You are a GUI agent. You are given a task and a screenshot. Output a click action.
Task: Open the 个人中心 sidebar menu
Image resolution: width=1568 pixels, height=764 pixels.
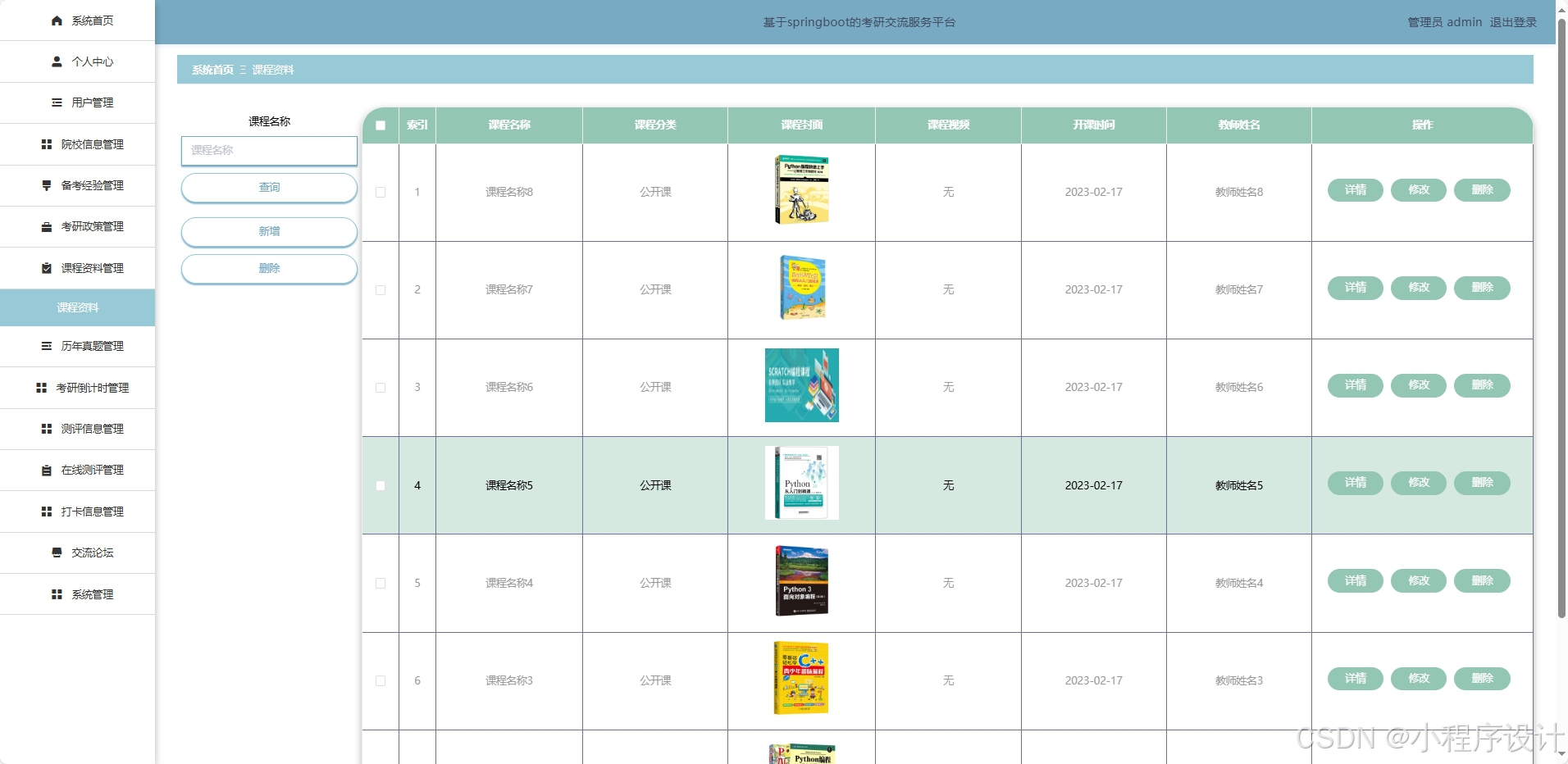[77, 61]
